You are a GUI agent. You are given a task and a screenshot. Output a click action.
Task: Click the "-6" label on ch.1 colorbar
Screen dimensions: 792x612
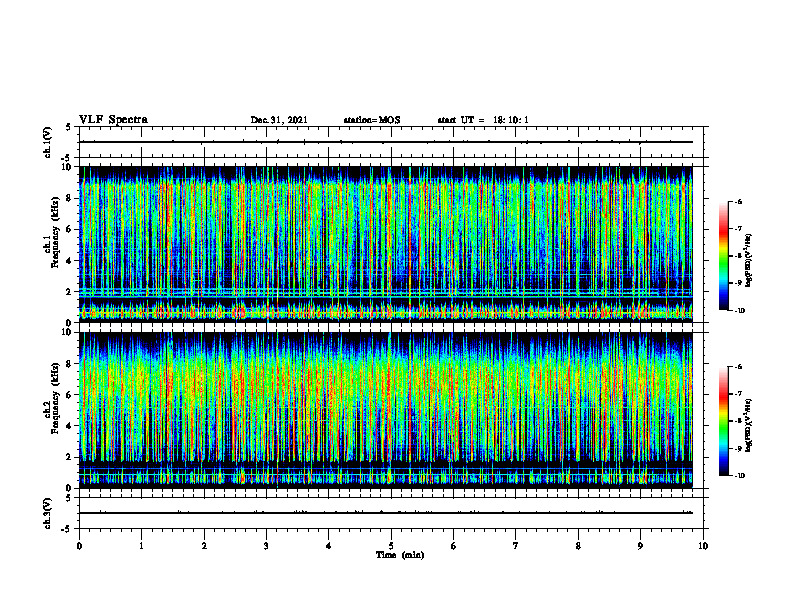click(738, 202)
